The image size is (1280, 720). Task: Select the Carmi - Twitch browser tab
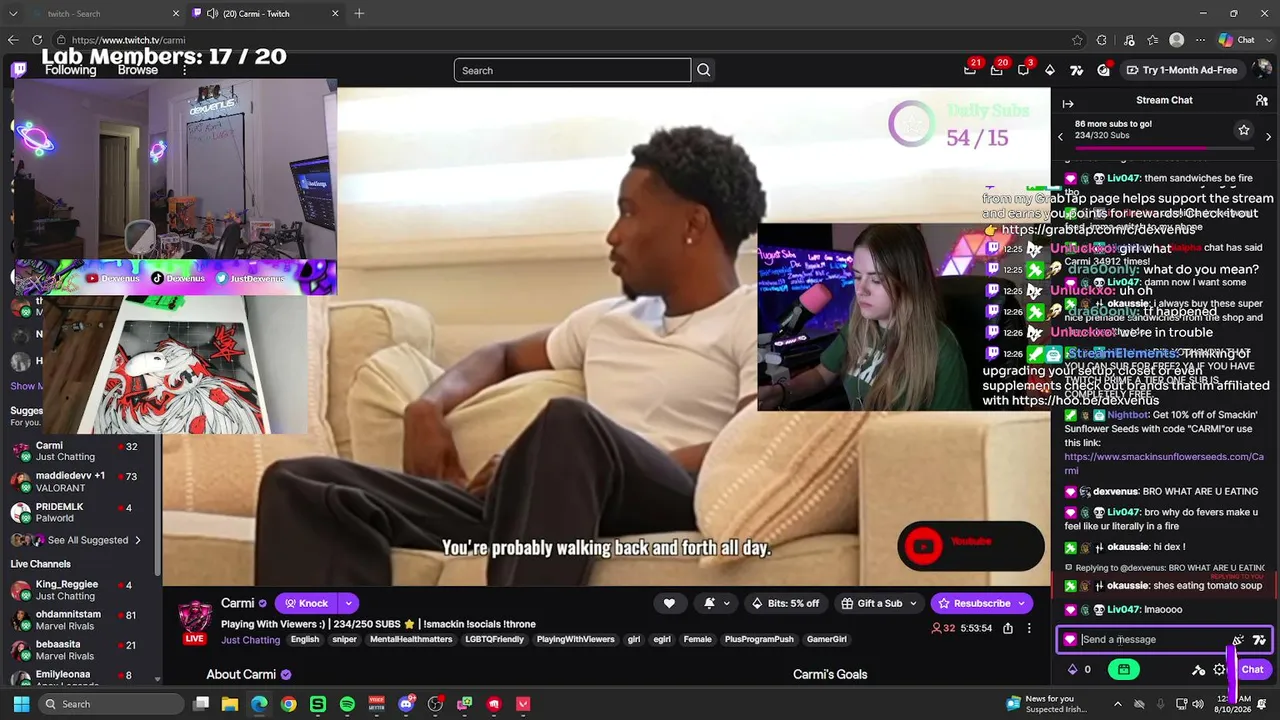[264, 14]
